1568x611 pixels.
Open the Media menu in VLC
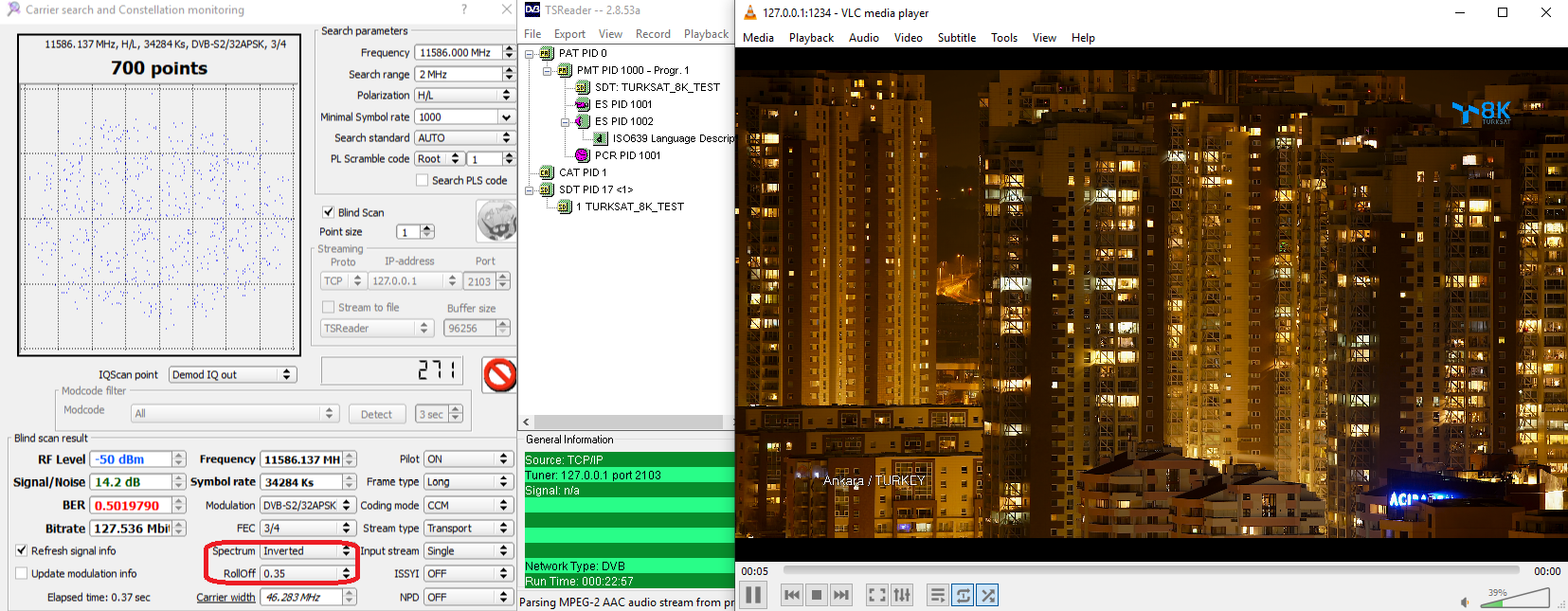coord(758,38)
